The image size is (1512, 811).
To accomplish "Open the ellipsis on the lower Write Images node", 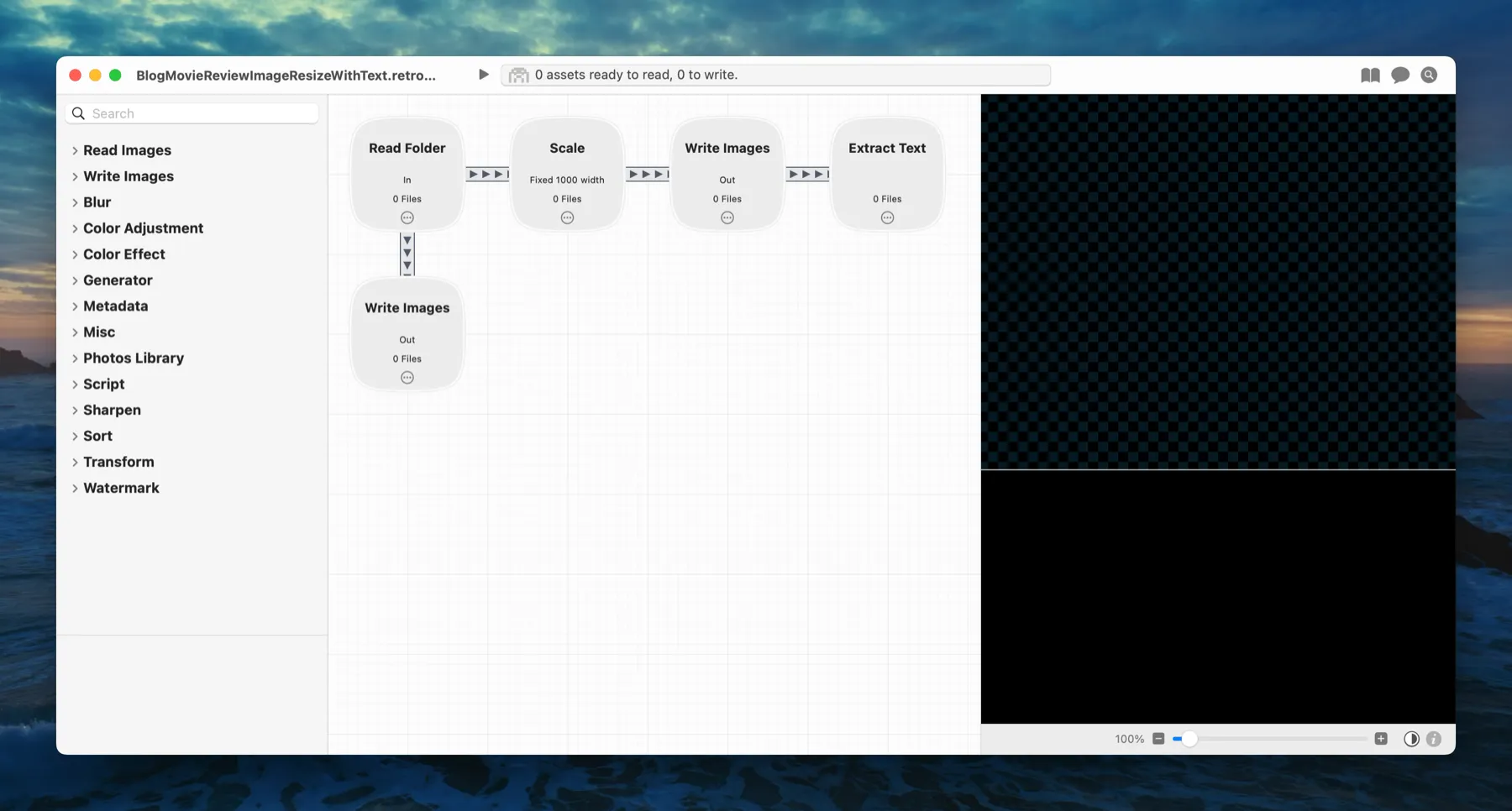I will (407, 377).
